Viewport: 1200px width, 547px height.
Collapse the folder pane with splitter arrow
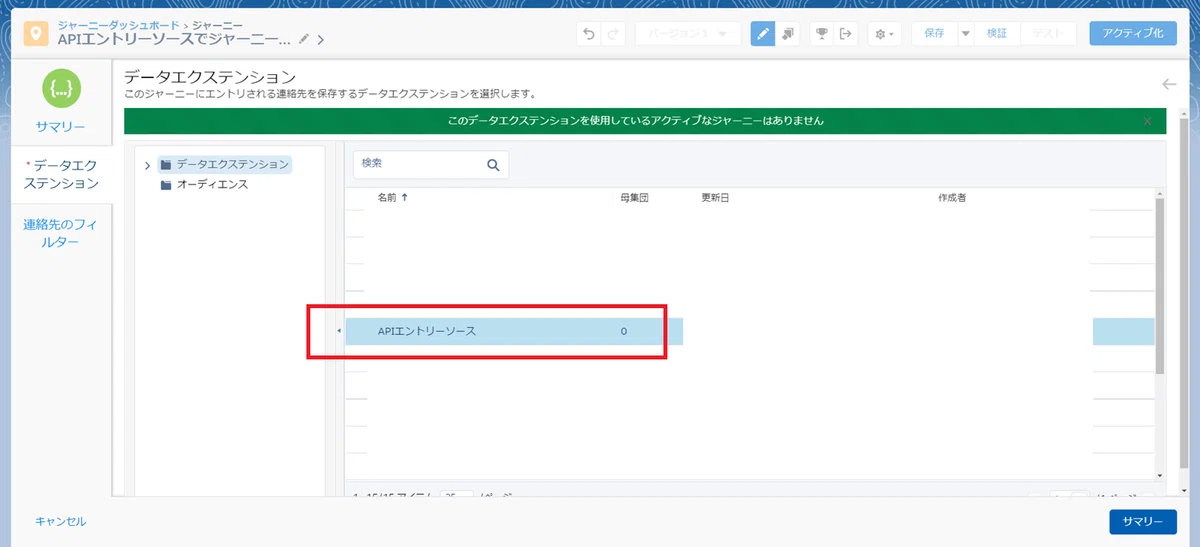click(338, 331)
